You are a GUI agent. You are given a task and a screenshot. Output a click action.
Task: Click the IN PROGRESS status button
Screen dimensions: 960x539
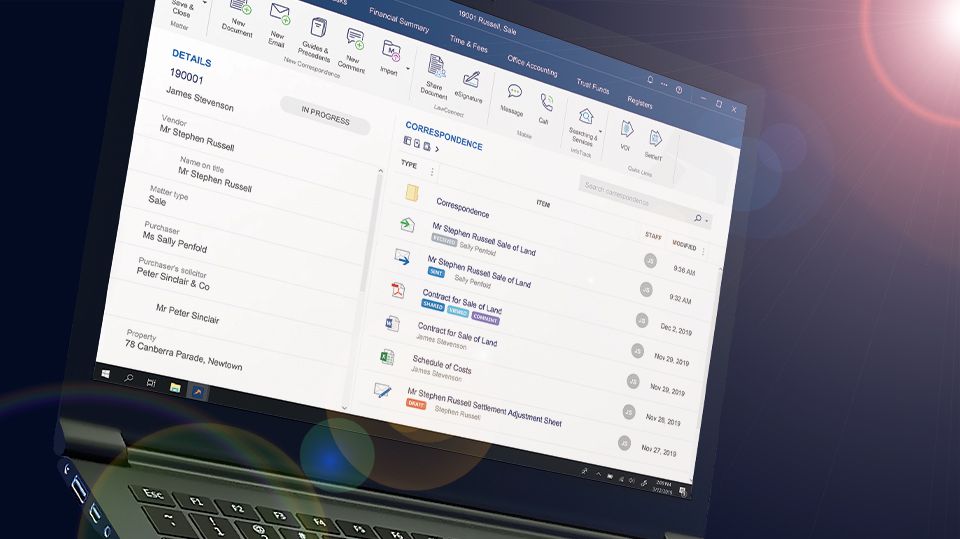click(x=325, y=114)
